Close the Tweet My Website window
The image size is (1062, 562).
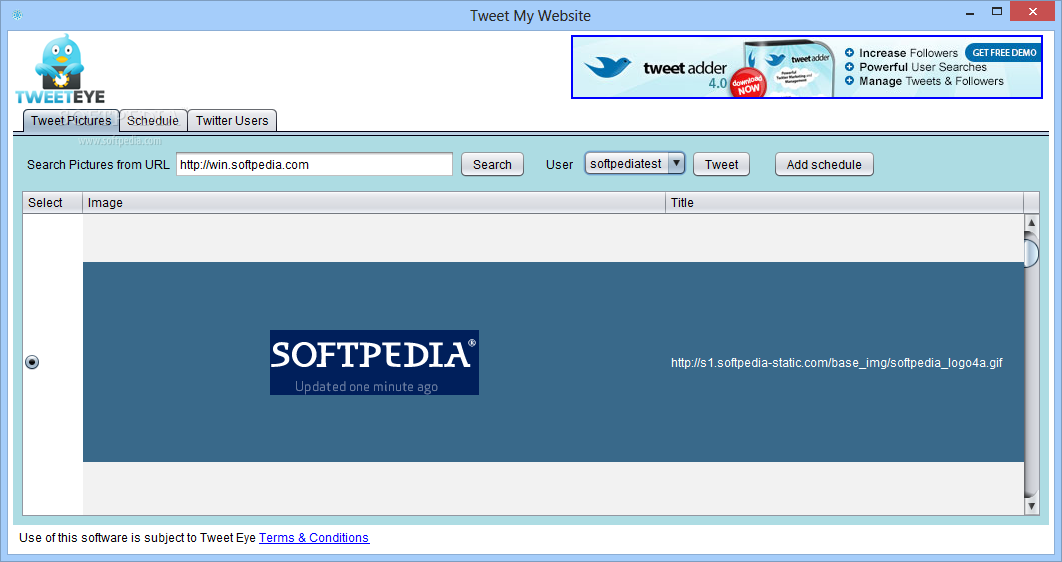coord(1033,12)
